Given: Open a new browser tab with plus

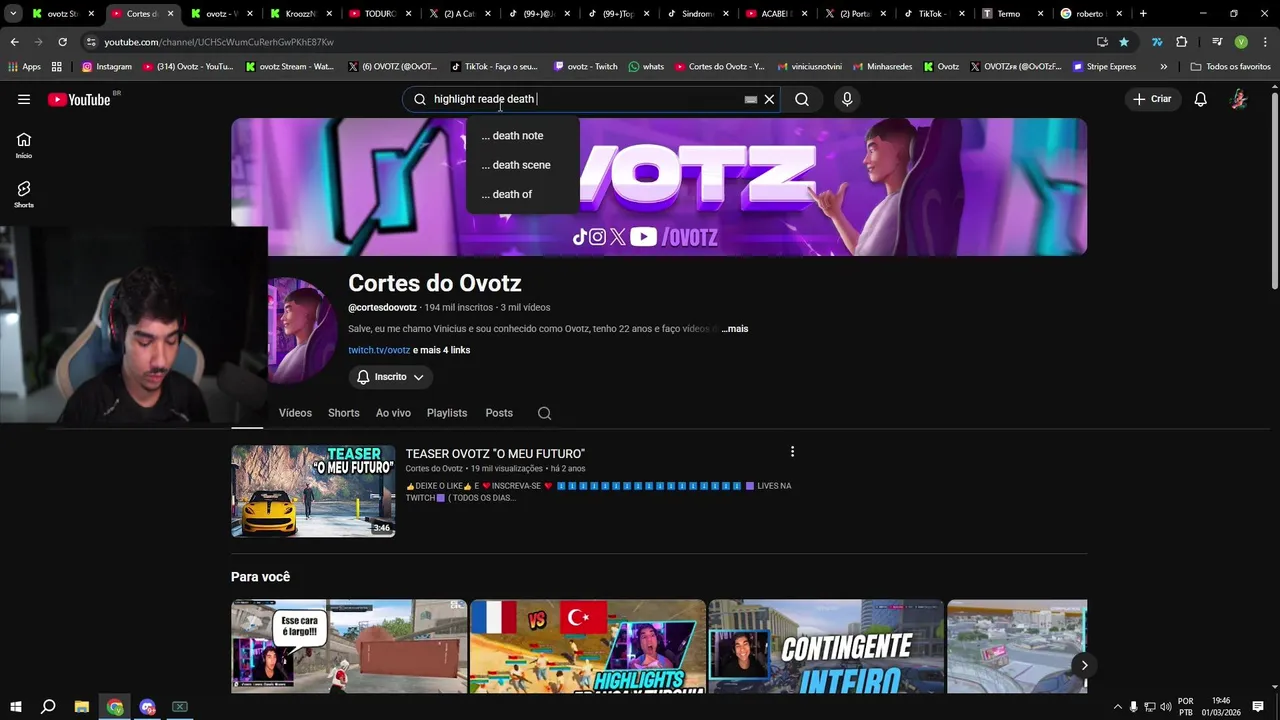Looking at the screenshot, I should tap(1143, 14).
